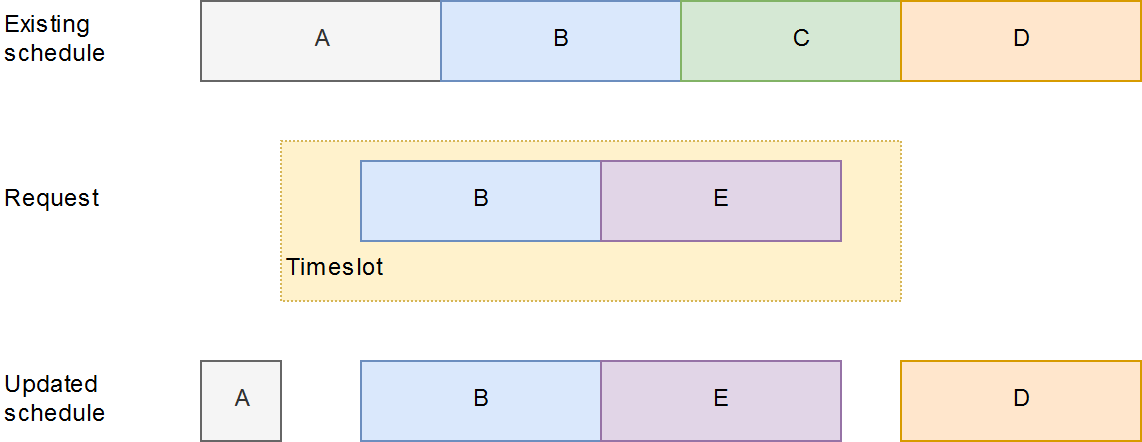Click gap between A and B in Updated schedule
This screenshot has height=442, width=1142.
(321, 401)
